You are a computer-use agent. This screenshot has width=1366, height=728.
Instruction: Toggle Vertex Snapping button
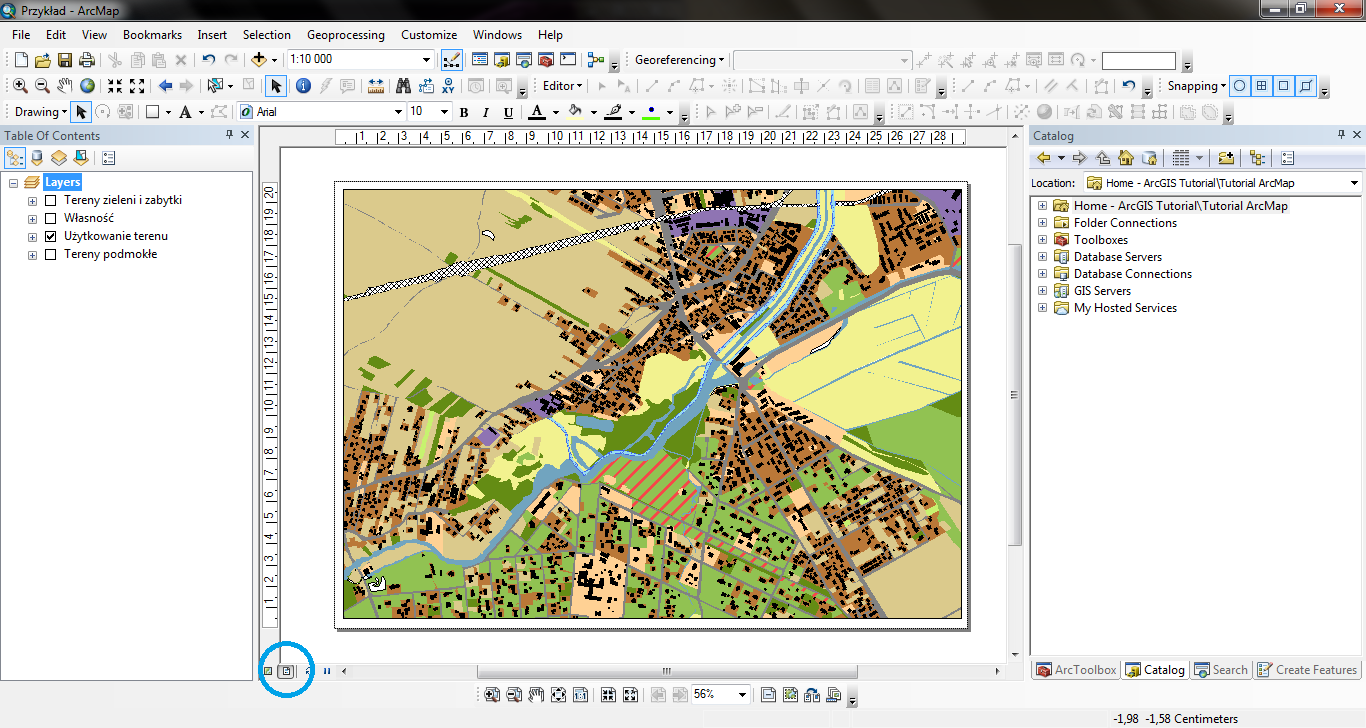pos(1283,86)
